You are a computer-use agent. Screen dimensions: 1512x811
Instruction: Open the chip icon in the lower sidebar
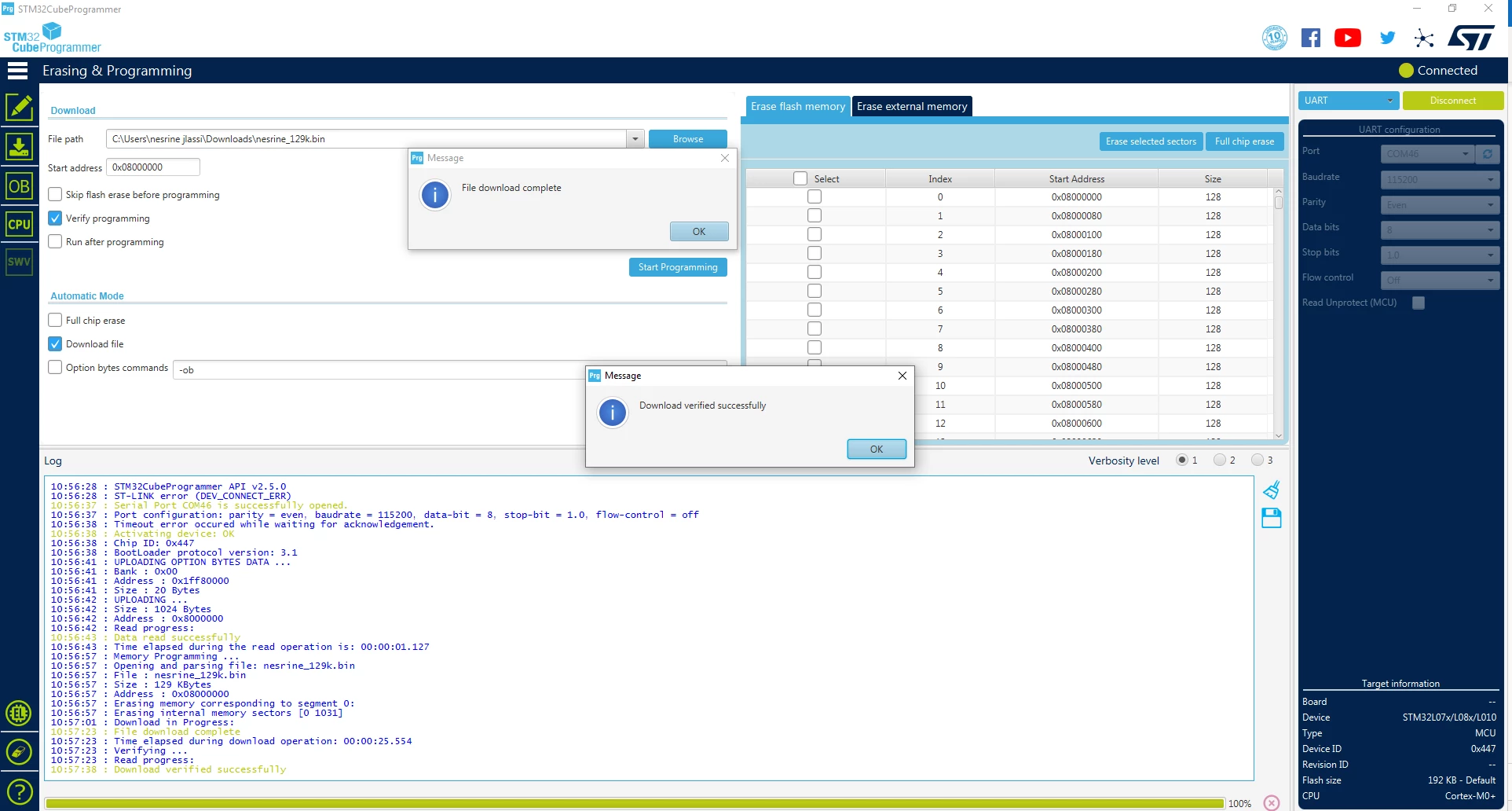pos(19,714)
